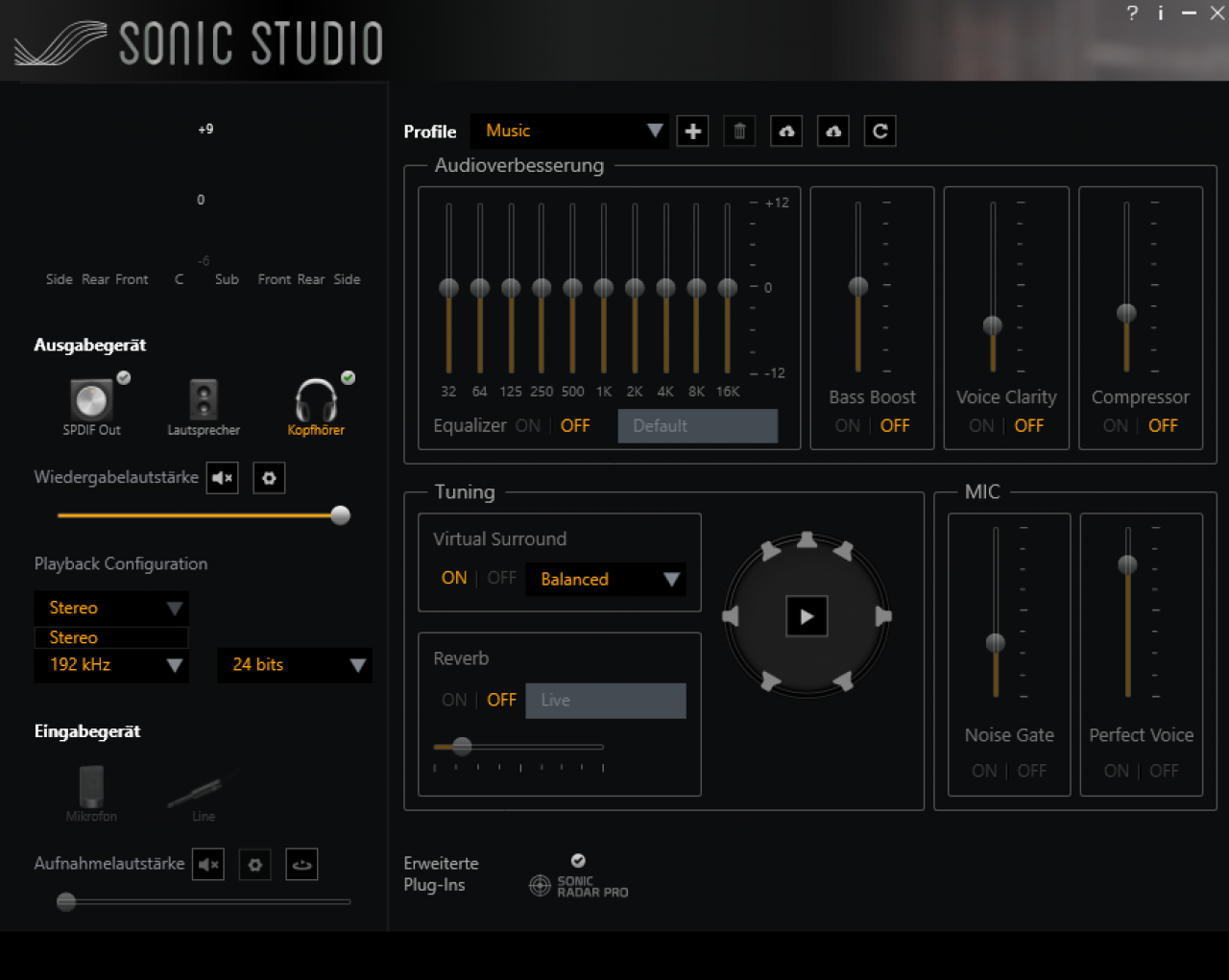Turn Equalizer OFF

pyautogui.click(x=575, y=426)
